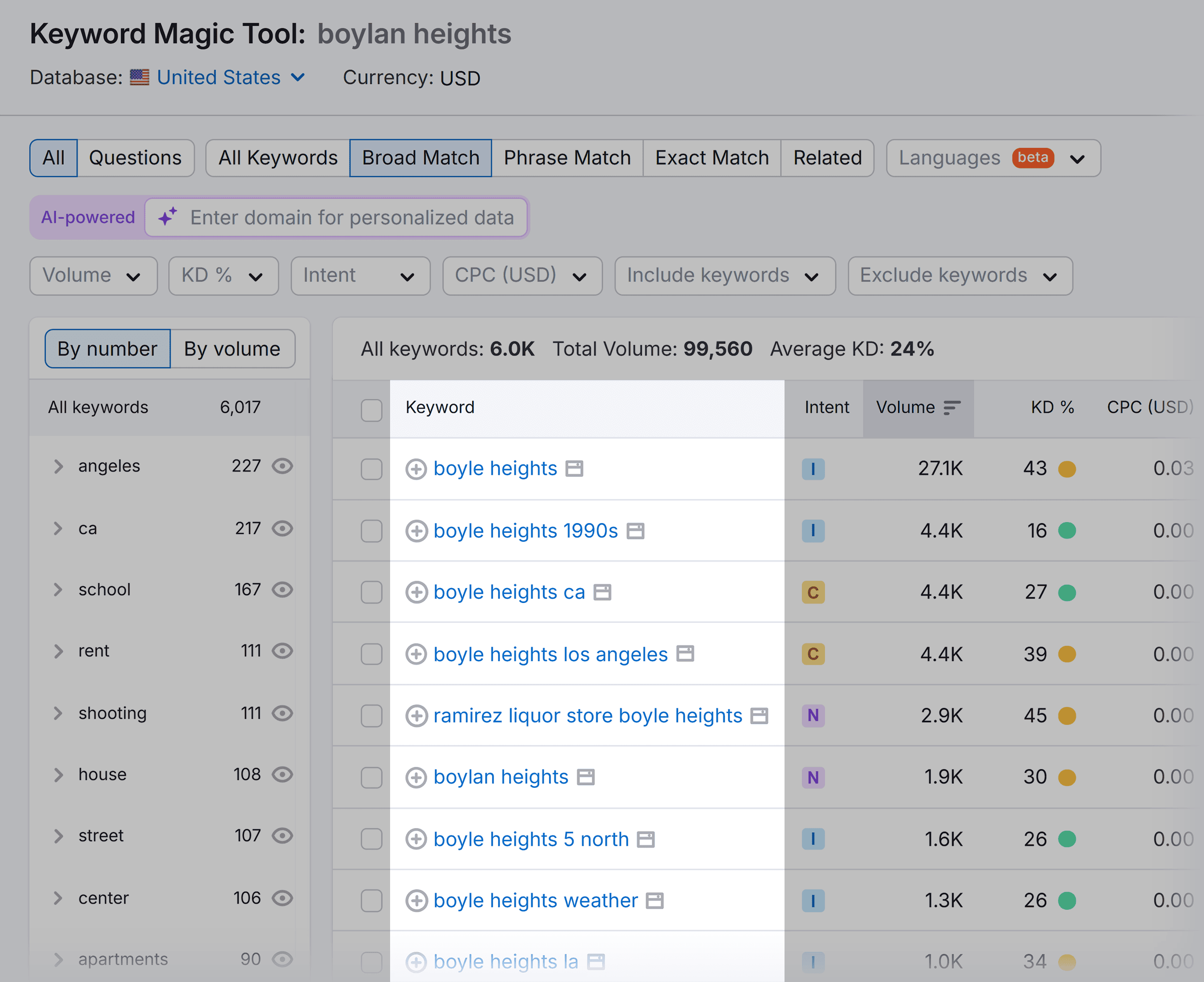
Task: Click the AI-powered sparkle icon
Action: click(168, 217)
